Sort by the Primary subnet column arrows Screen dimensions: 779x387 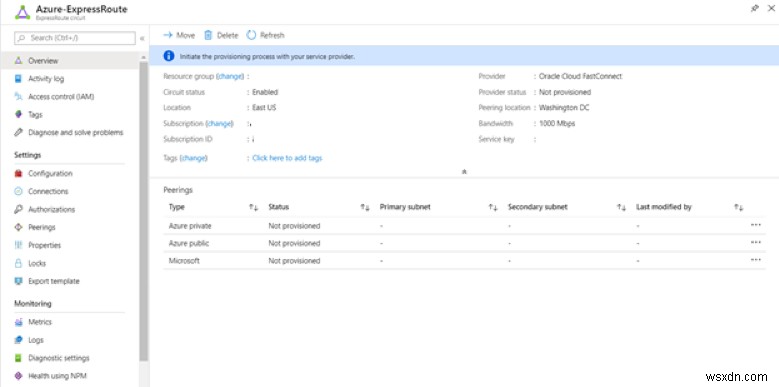(x=493, y=207)
